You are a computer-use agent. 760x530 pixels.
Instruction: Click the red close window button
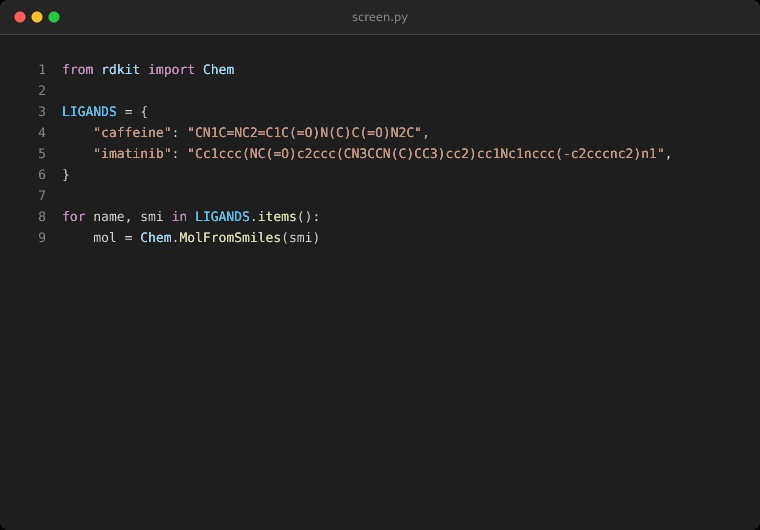pyautogui.click(x=20, y=17)
